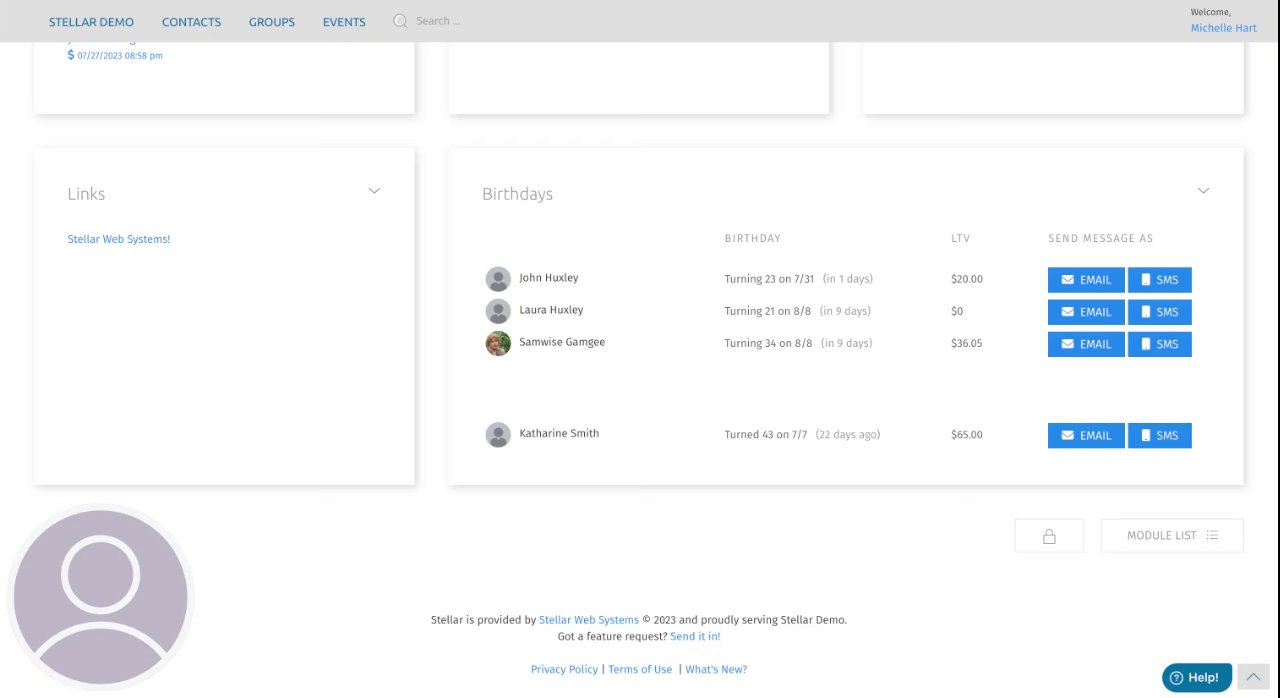Screen dimensions: 1280x698
Task: Open the Groups menu
Action: pyautogui.click(x=272, y=22)
